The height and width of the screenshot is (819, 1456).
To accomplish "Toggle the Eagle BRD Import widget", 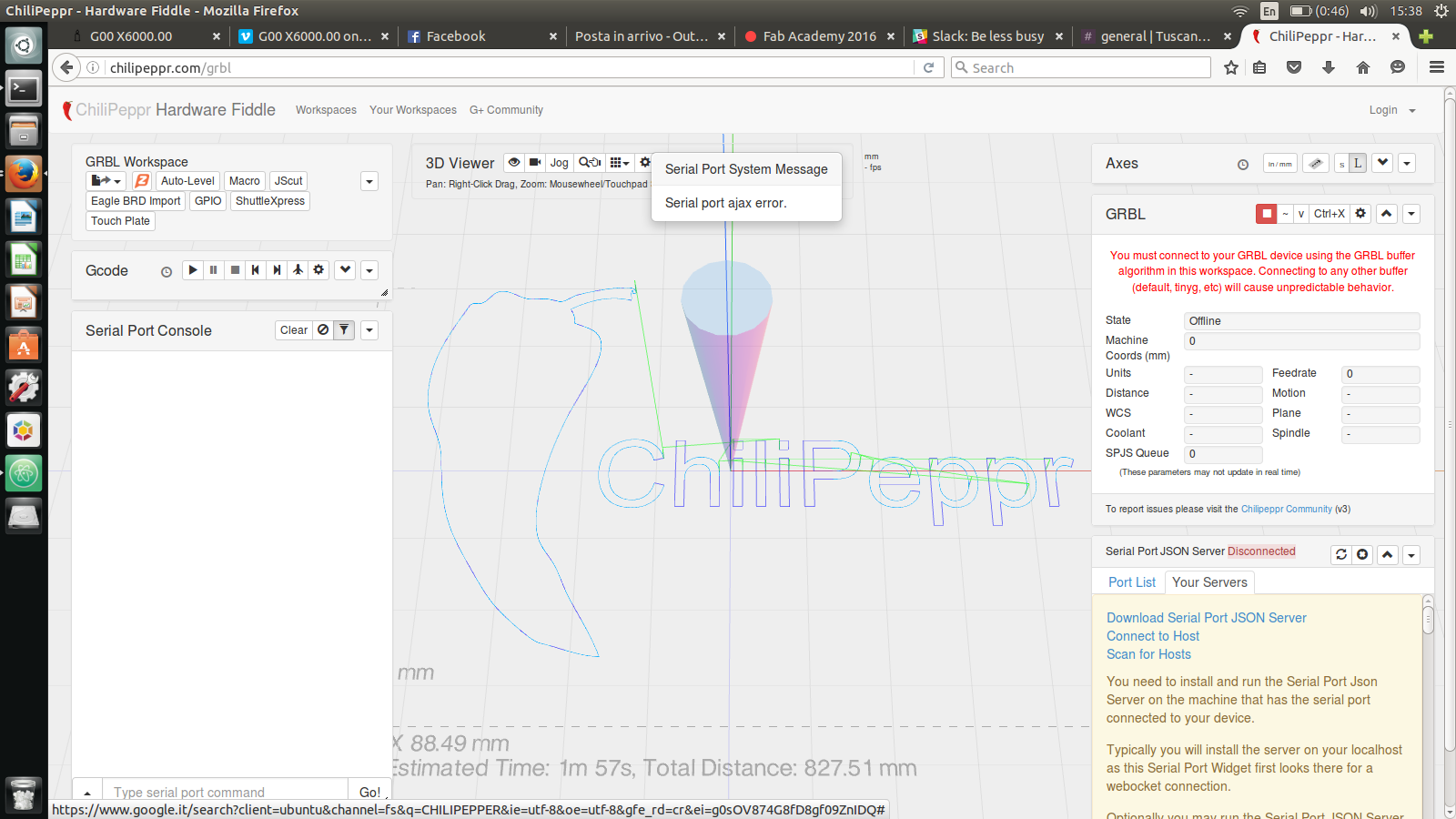I will coord(136,201).
